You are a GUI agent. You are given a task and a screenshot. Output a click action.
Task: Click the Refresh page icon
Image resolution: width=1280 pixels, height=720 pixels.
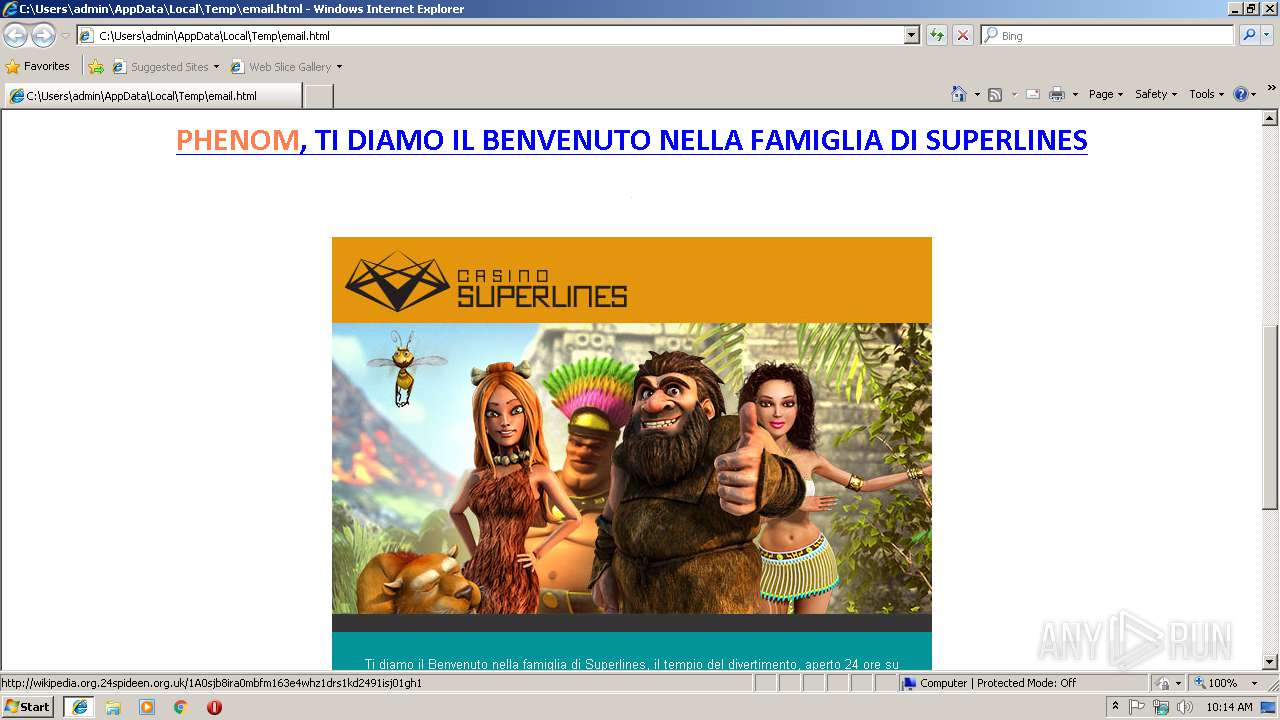[x=937, y=36]
